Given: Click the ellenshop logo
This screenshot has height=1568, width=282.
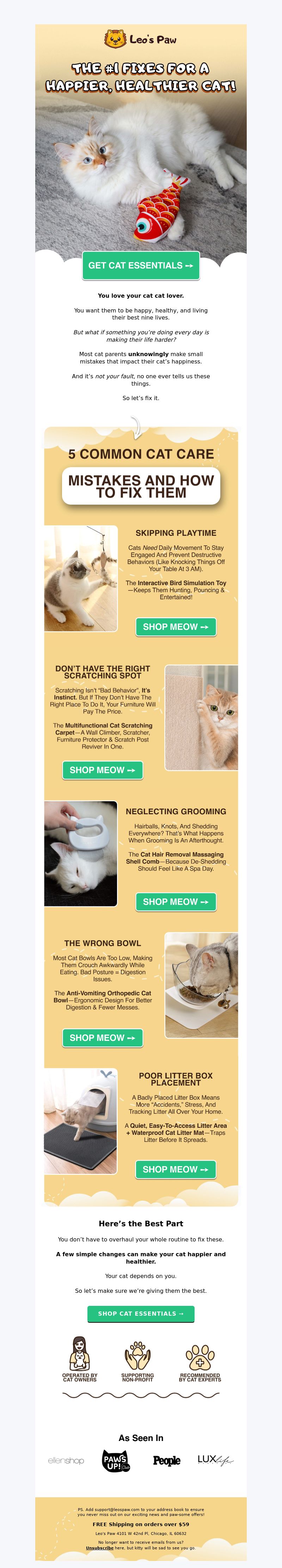Looking at the screenshot, I should [x=66, y=1460].
